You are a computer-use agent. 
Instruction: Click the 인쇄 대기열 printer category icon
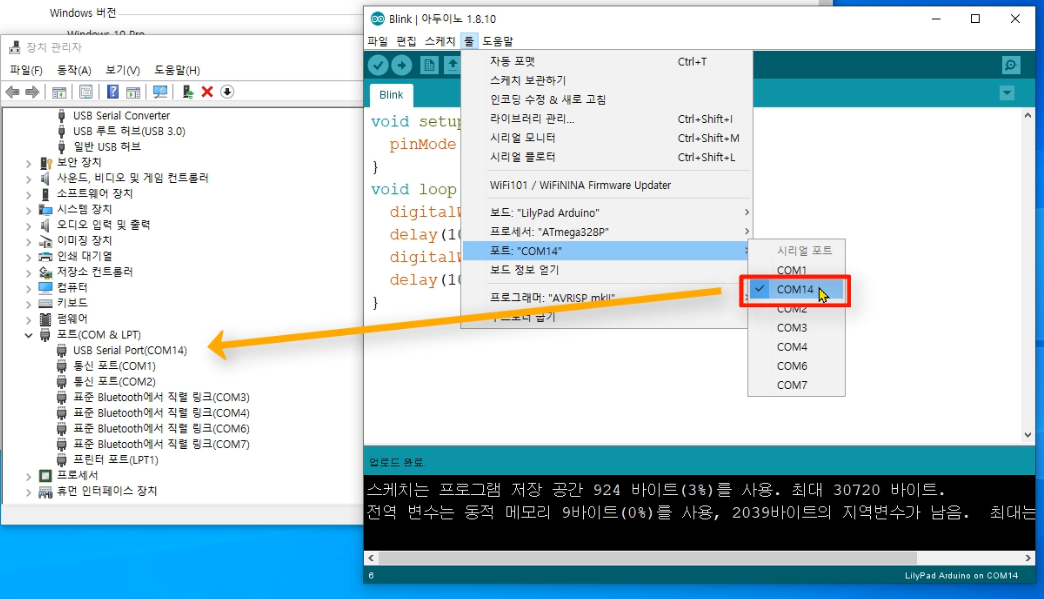coord(45,256)
